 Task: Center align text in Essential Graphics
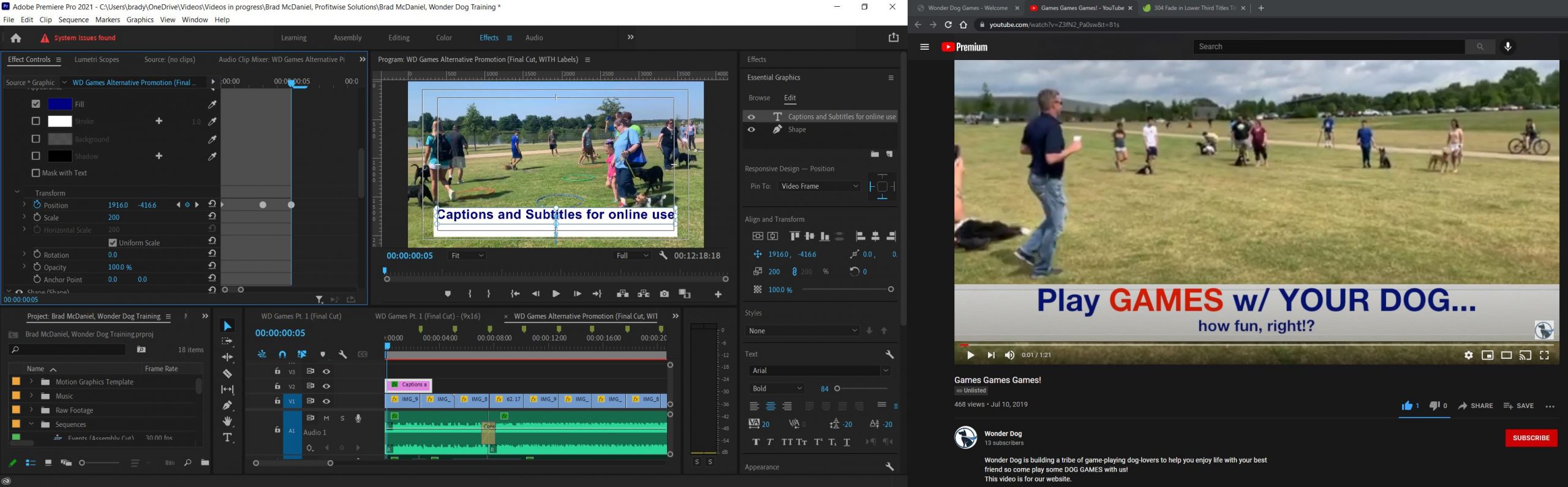pyautogui.click(x=771, y=406)
